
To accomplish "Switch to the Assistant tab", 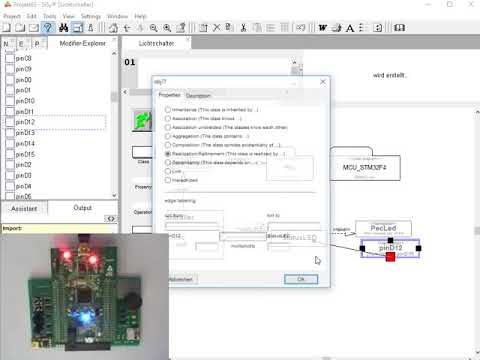I will [x=24, y=208].
